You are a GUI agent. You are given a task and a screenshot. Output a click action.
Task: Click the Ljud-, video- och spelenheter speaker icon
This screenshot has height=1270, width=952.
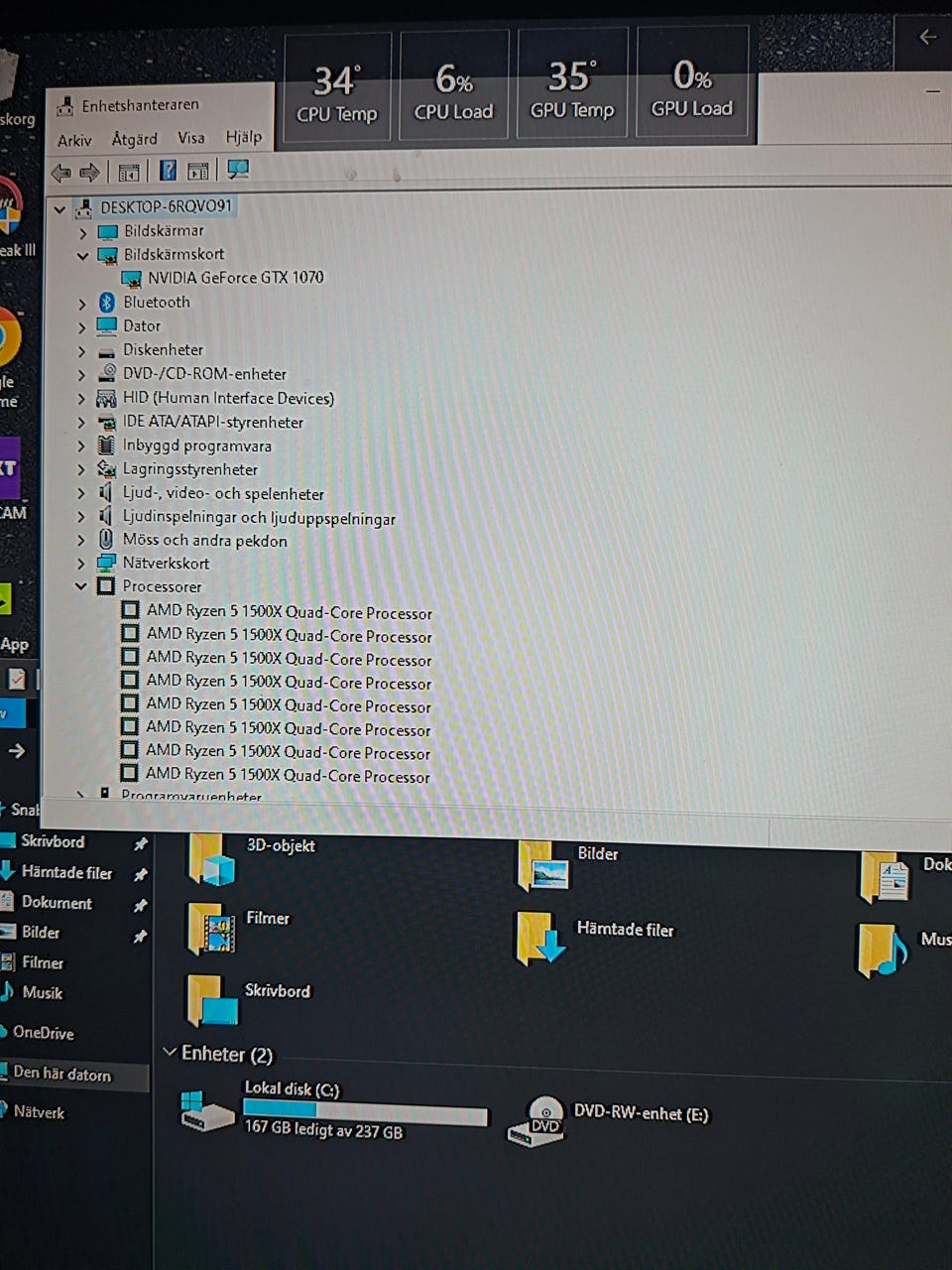tap(105, 493)
